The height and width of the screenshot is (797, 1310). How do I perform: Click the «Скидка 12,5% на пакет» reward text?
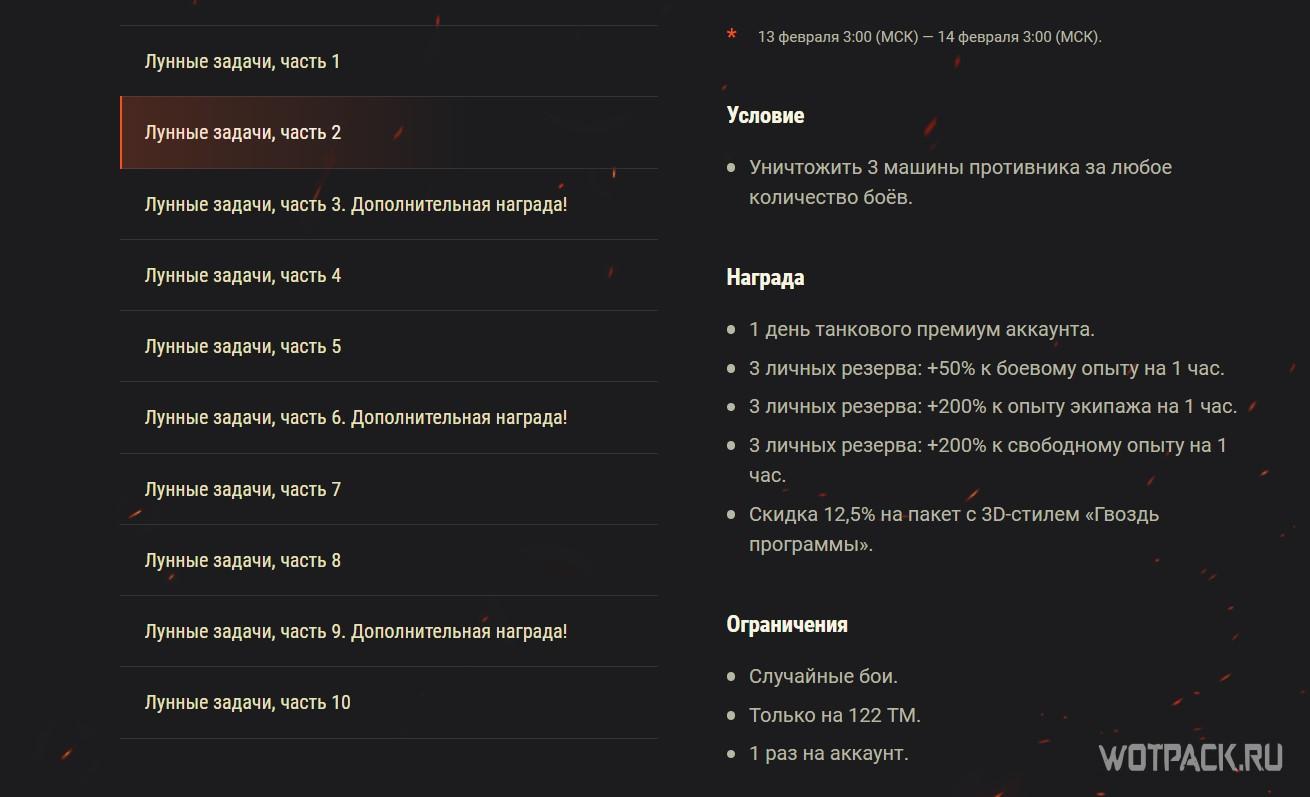pyautogui.click(x=953, y=515)
